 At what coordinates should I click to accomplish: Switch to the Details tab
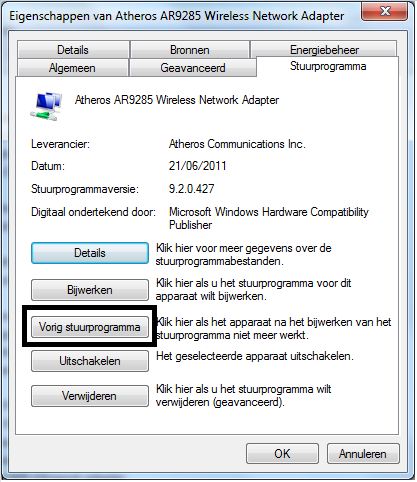point(73,50)
